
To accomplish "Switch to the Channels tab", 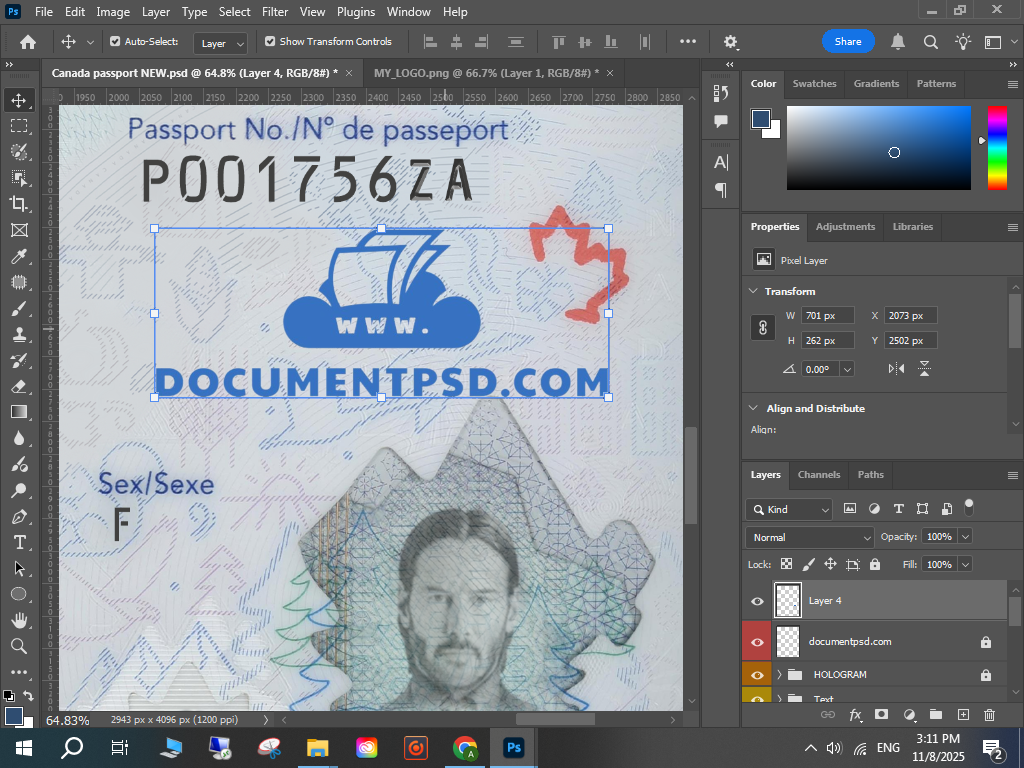I will [x=818, y=474].
